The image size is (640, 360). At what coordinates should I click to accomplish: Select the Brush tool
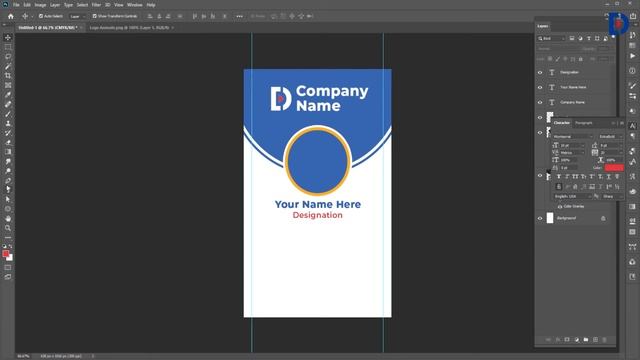pyautogui.click(x=8, y=114)
